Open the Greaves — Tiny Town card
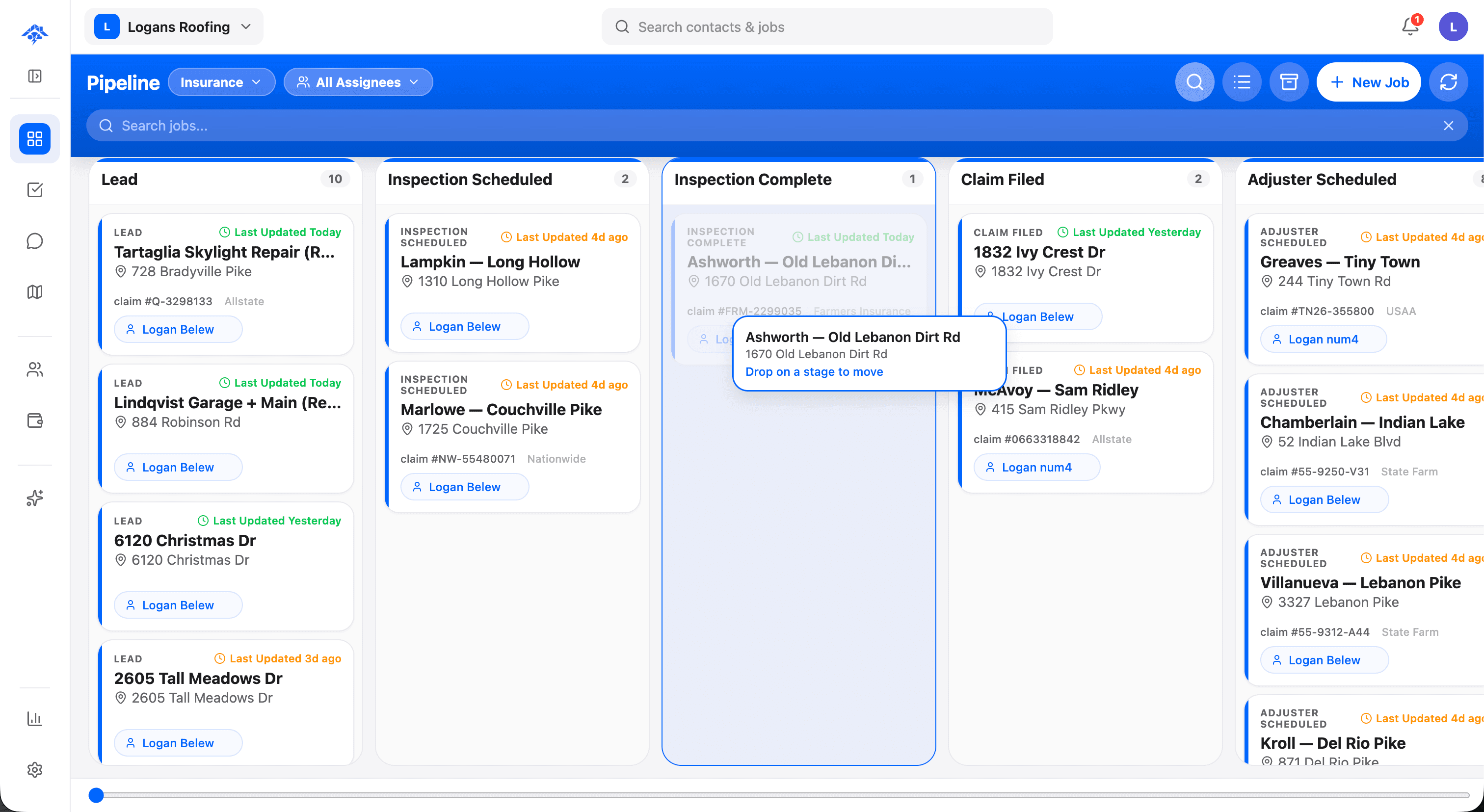Image resolution: width=1484 pixels, height=812 pixels. click(x=1364, y=289)
